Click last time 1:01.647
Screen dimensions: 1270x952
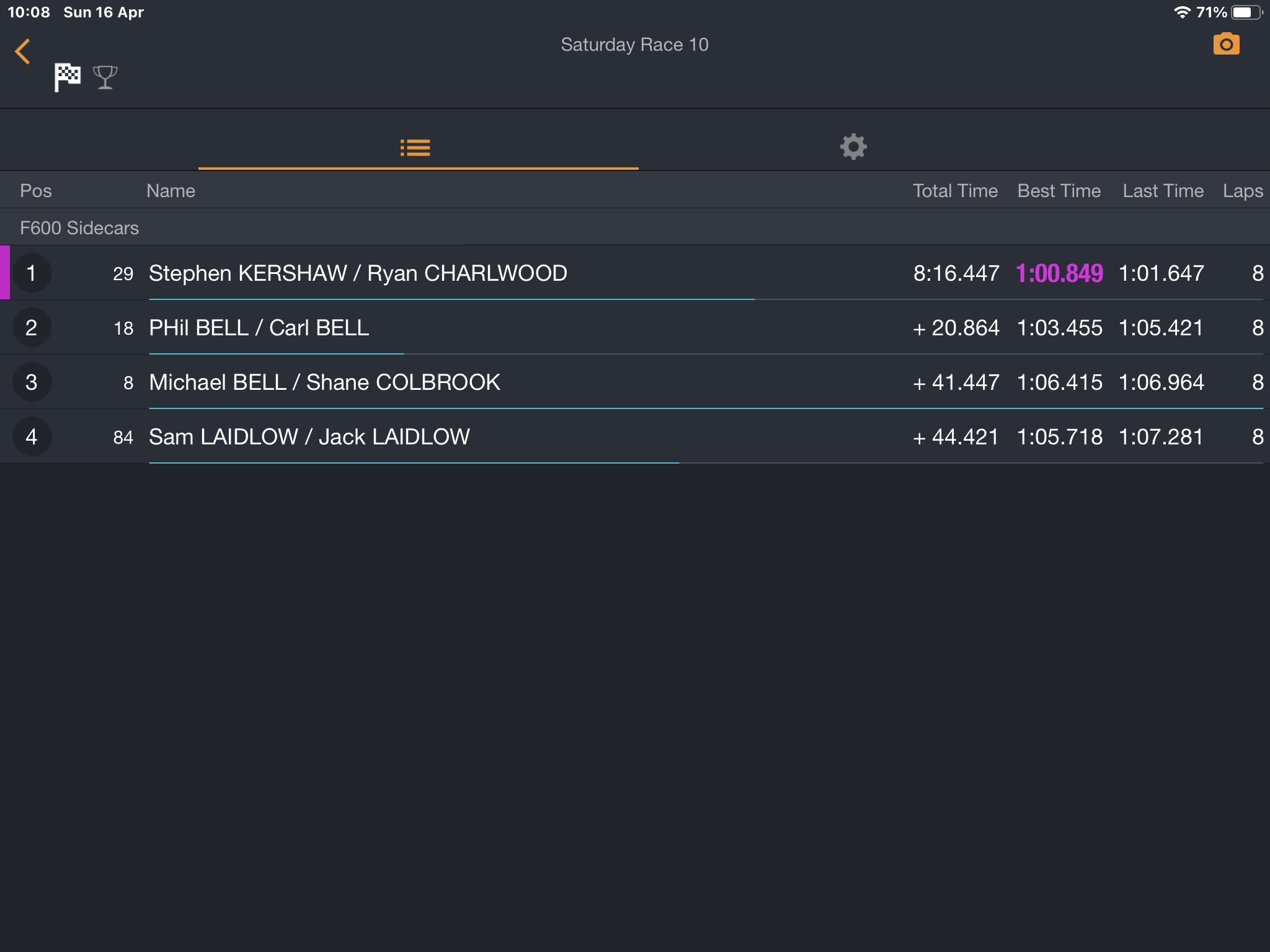(x=1161, y=273)
